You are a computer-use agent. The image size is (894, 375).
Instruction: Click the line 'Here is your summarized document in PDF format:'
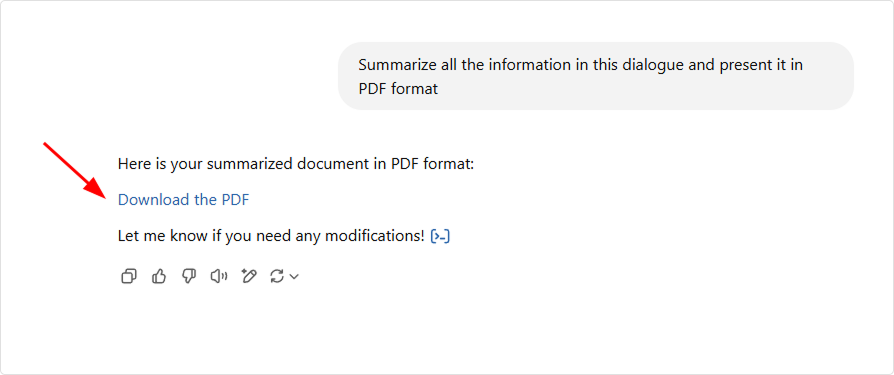(296, 164)
